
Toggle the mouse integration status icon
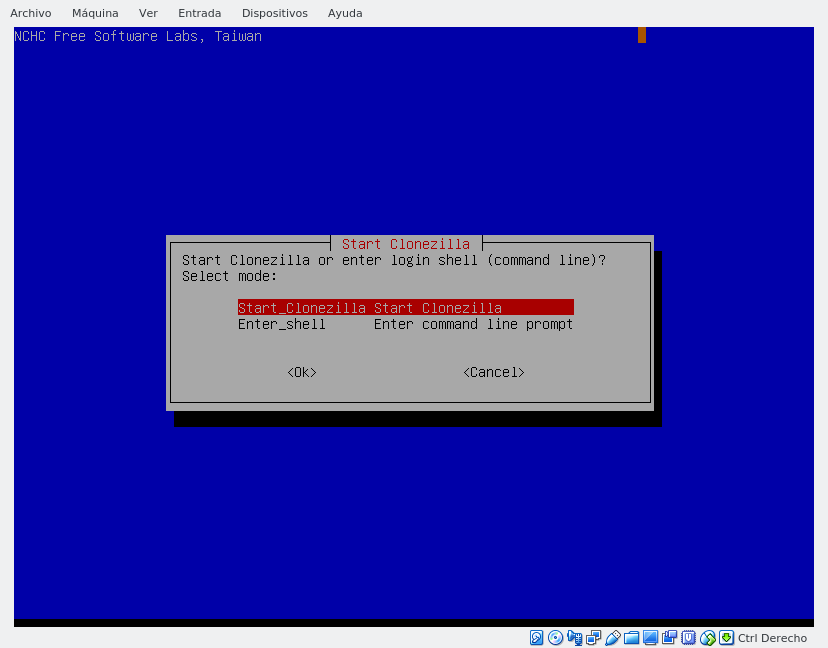(x=708, y=638)
